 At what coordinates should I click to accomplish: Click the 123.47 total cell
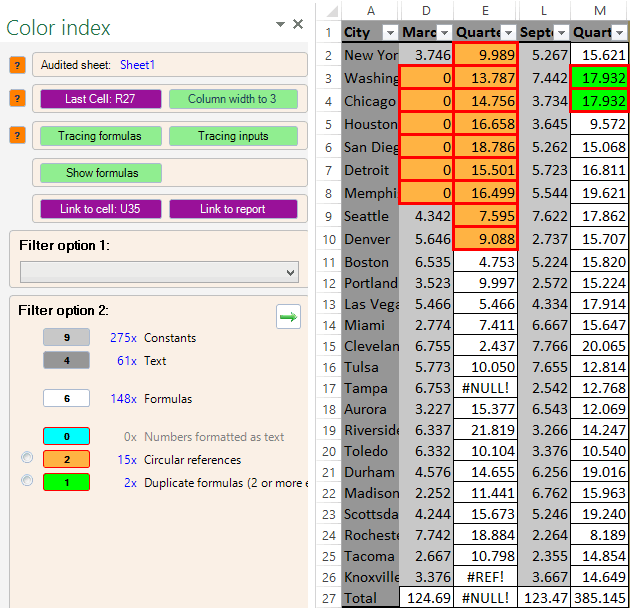coord(544,598)
